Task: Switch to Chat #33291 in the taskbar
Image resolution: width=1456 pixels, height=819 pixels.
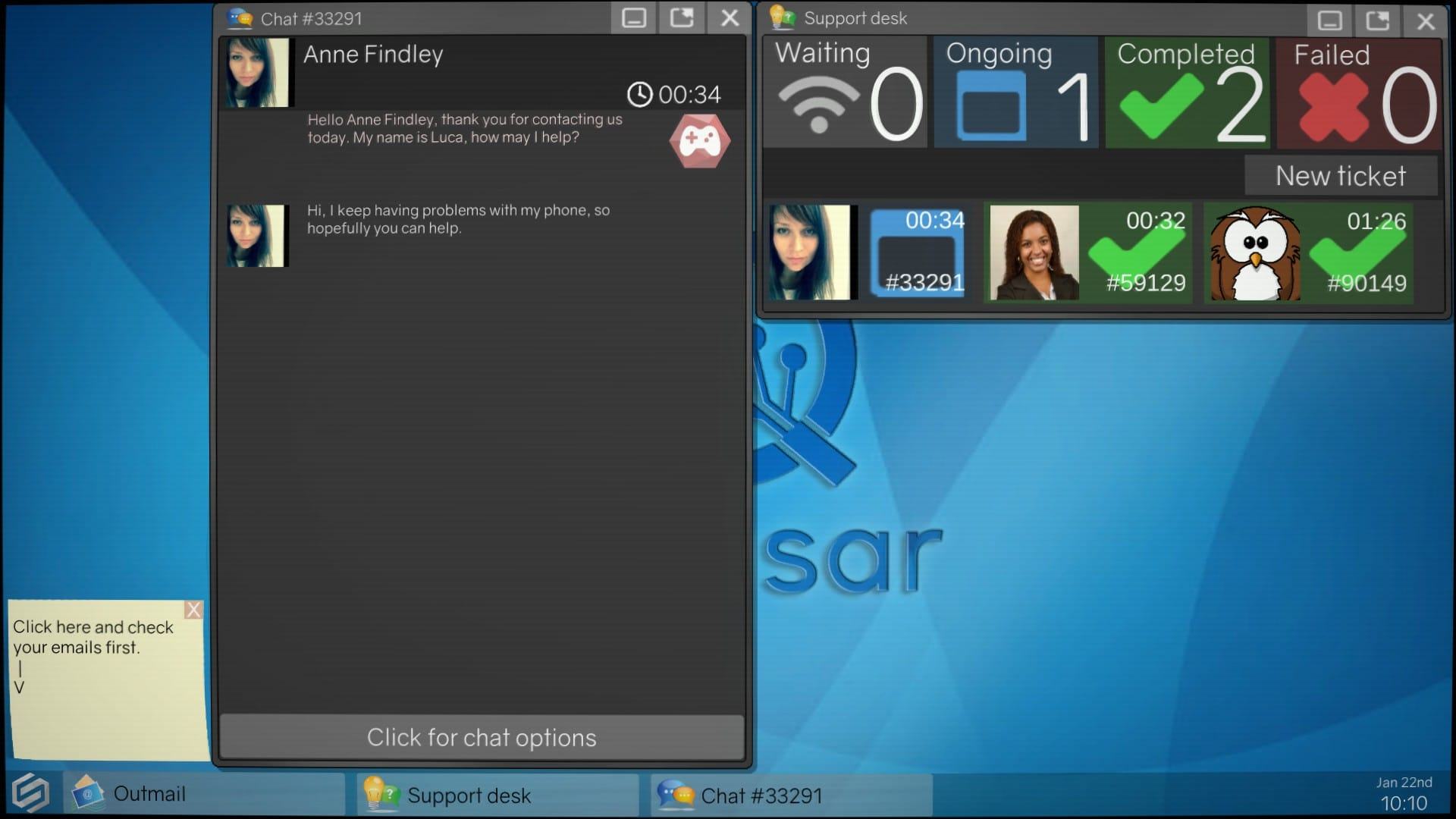Action: coord(792,795)
